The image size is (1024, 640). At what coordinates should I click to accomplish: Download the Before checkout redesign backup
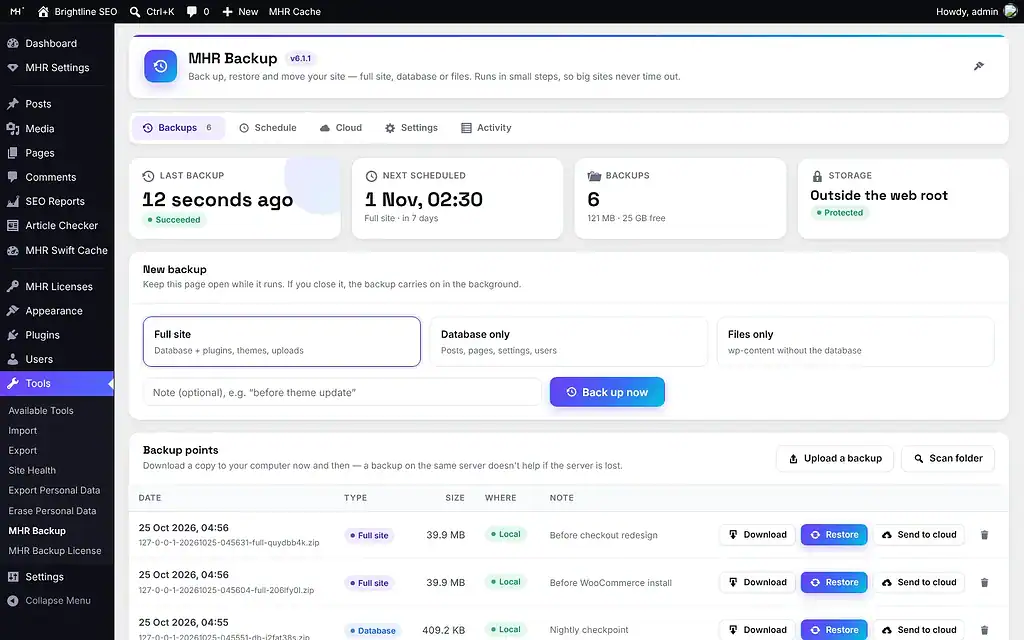pyautogui.click(x=758, y=535)
